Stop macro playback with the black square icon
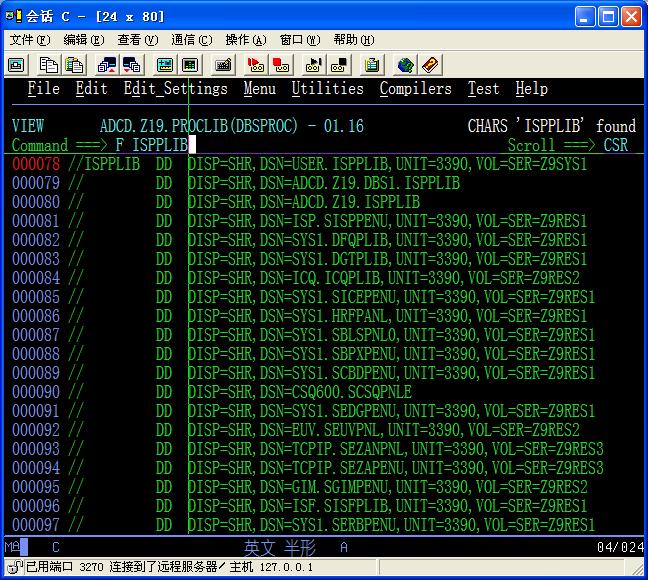Image resolution: width=648 pixels, height=580 pixels. [x=339, y=65]
